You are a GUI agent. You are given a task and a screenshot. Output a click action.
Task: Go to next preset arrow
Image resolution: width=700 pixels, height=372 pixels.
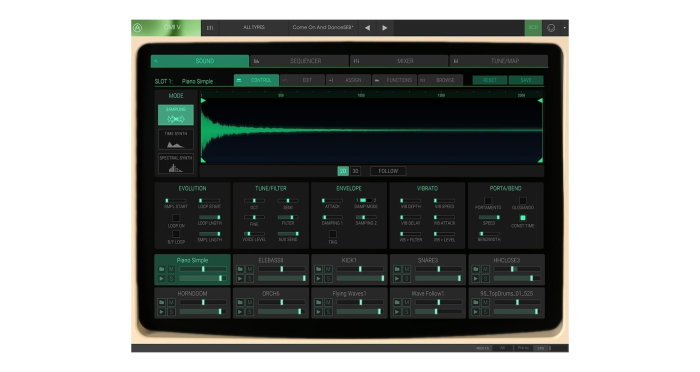click(x=384, y=28)
